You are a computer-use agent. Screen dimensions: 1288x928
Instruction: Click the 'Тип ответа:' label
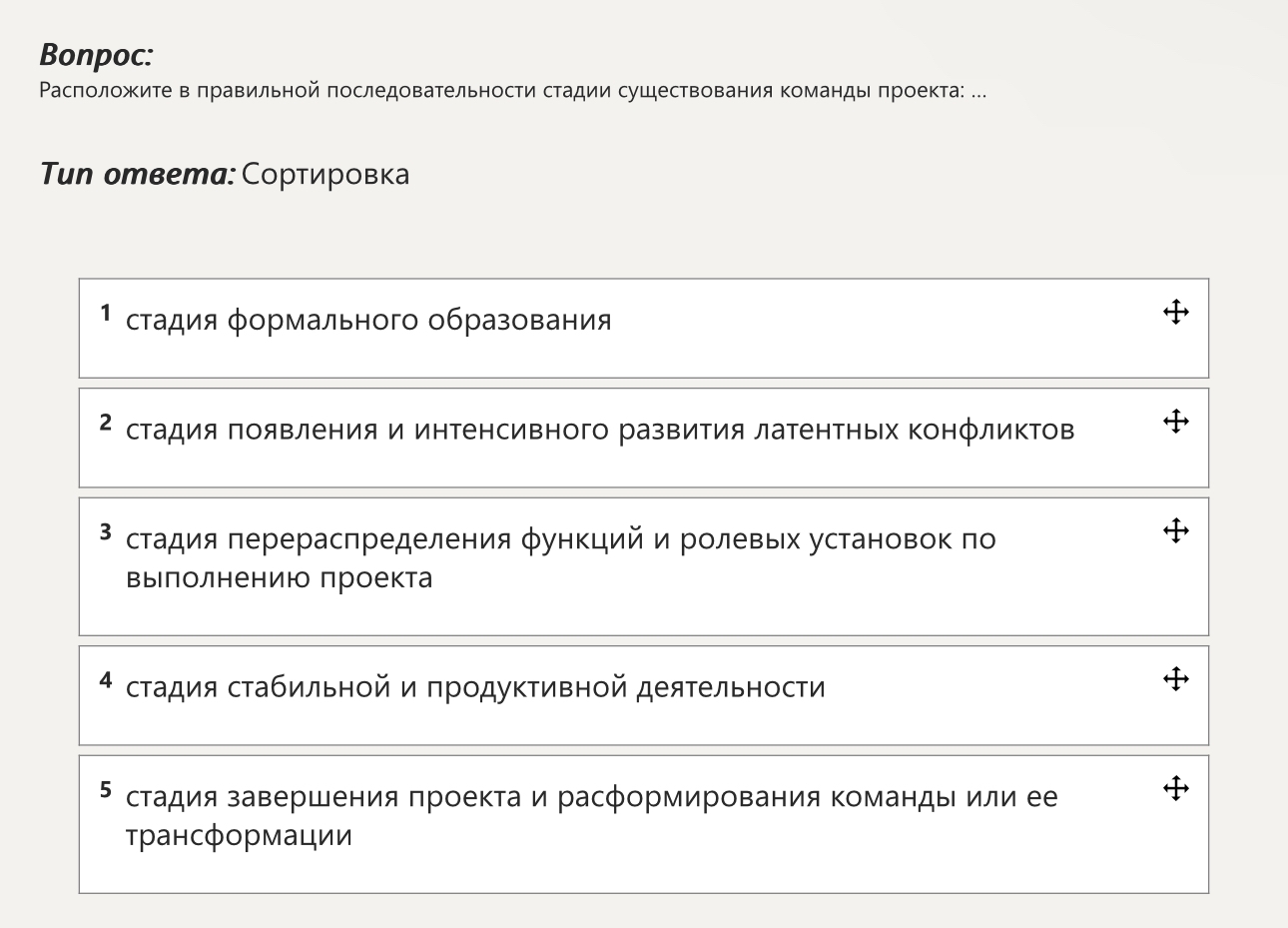click(138, 174)
